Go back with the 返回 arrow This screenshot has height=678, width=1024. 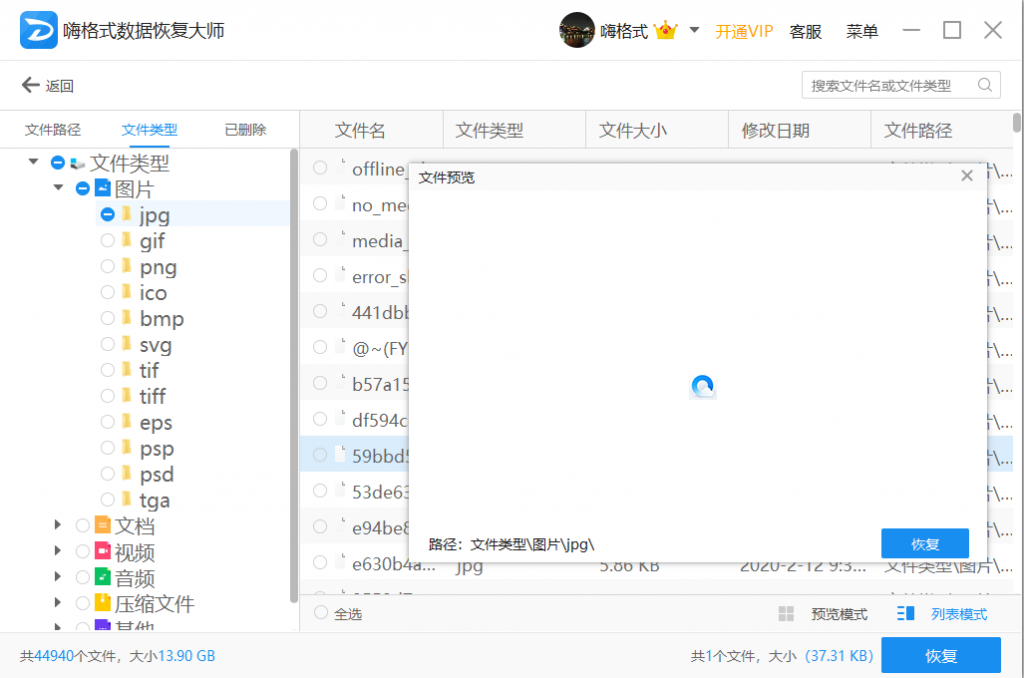coord(31,85)
